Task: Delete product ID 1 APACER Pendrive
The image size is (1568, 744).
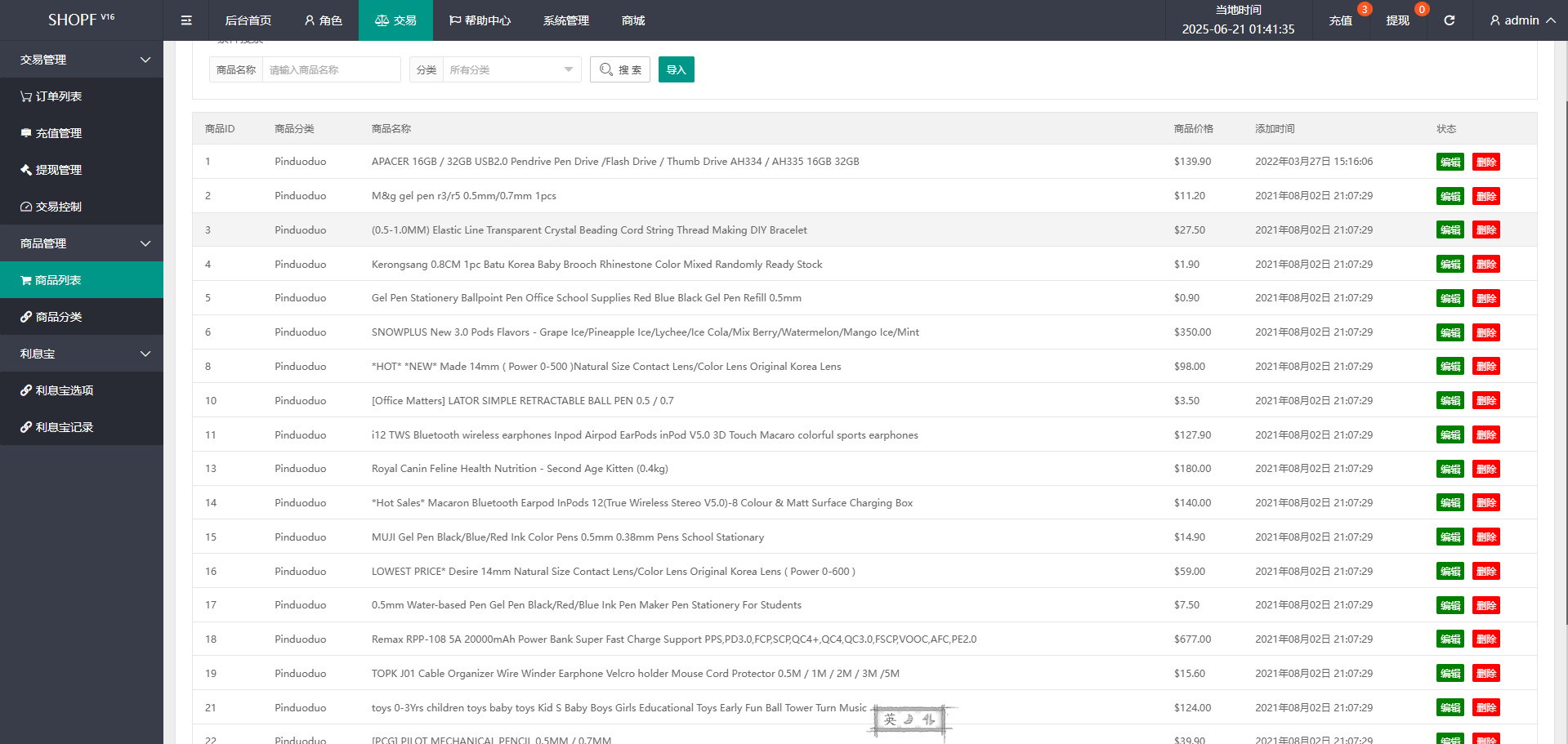Action: (1485, 163)
